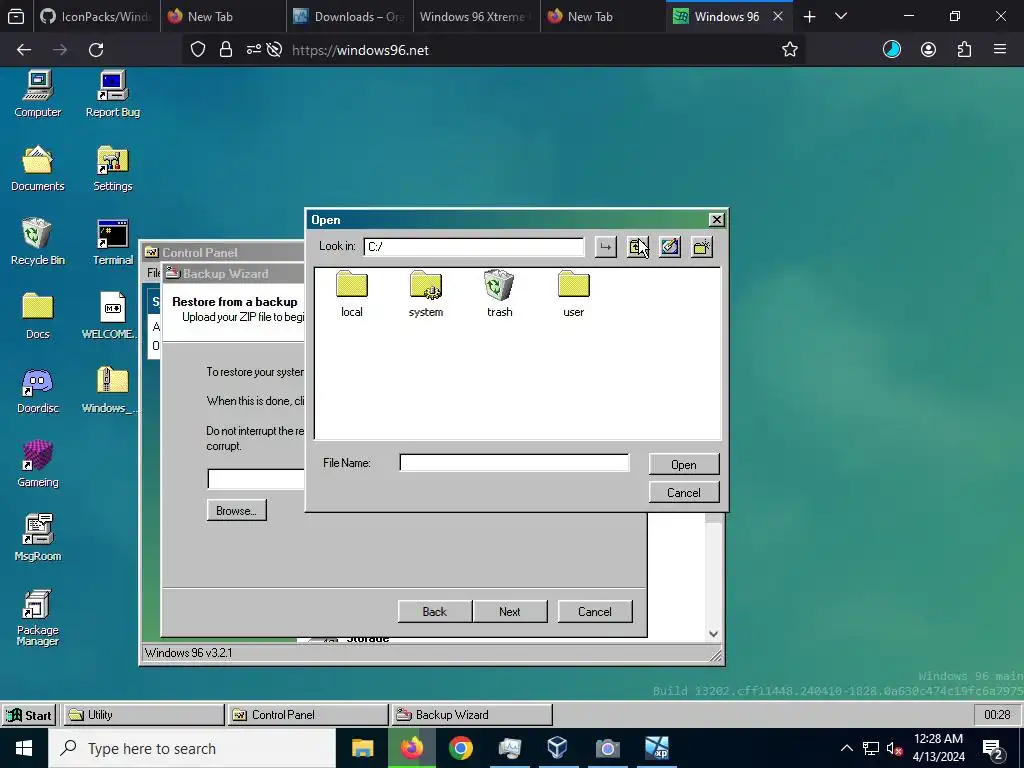Viewport: 1024px width, 768px height.
Task: Click Browse... in Backup Wizard
Action: [236, 511]
